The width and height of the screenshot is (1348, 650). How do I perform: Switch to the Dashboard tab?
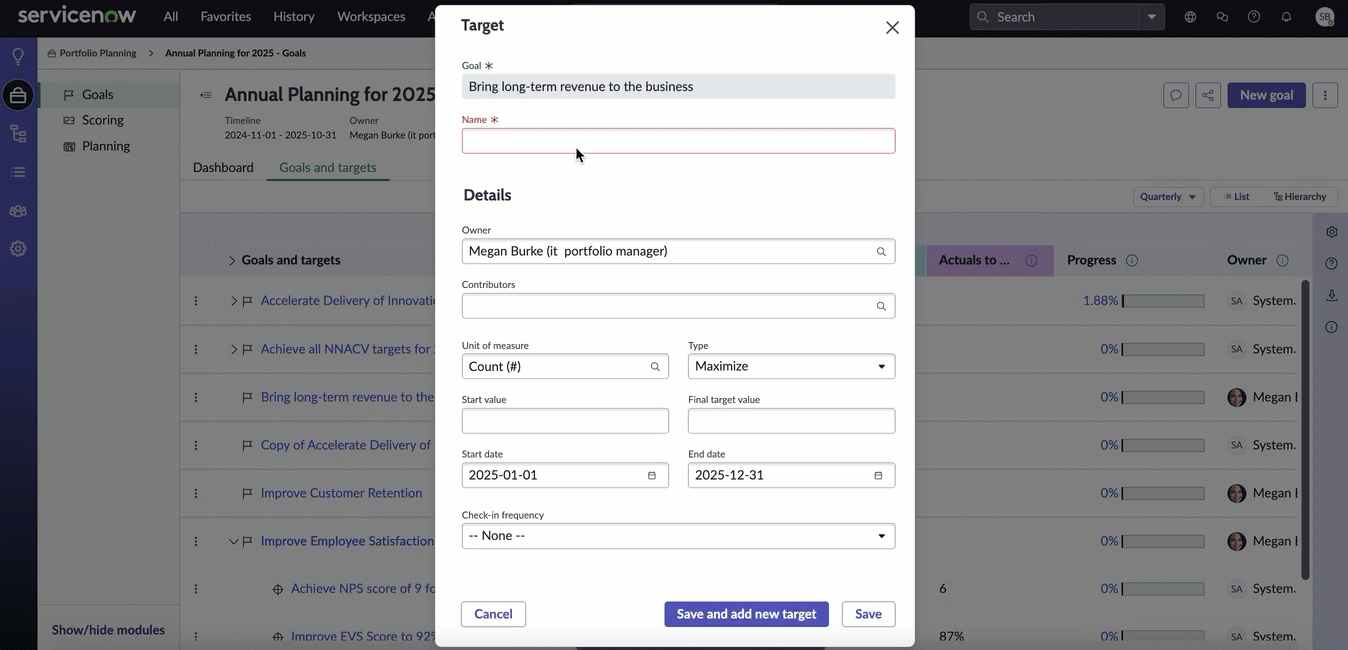pos(223,167)
